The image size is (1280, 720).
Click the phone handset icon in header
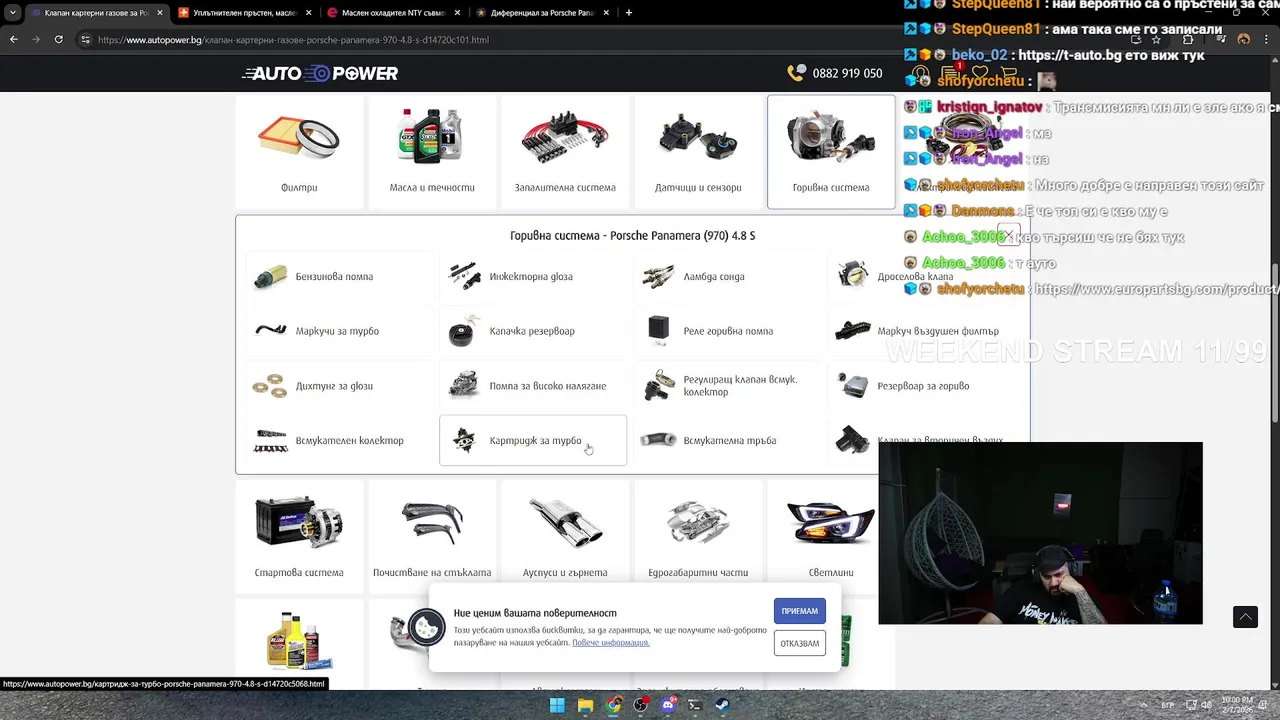[796, 72]
